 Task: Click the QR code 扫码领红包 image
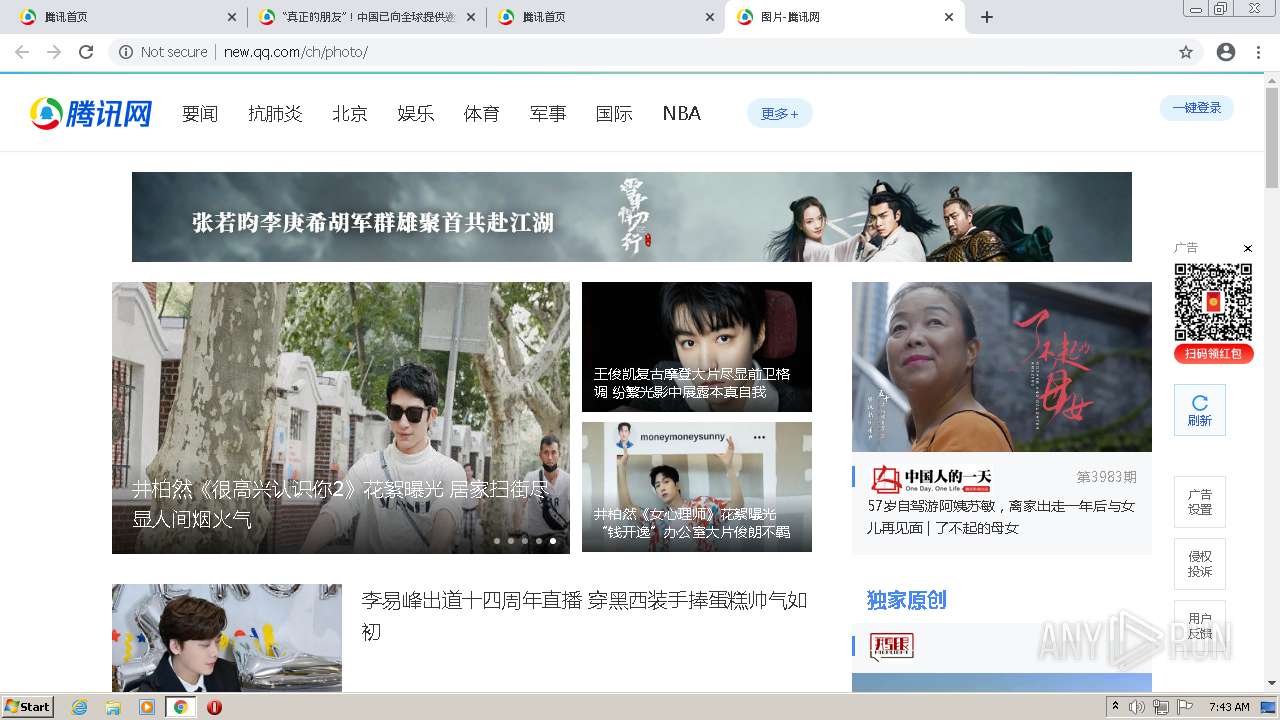(1213, 312)
